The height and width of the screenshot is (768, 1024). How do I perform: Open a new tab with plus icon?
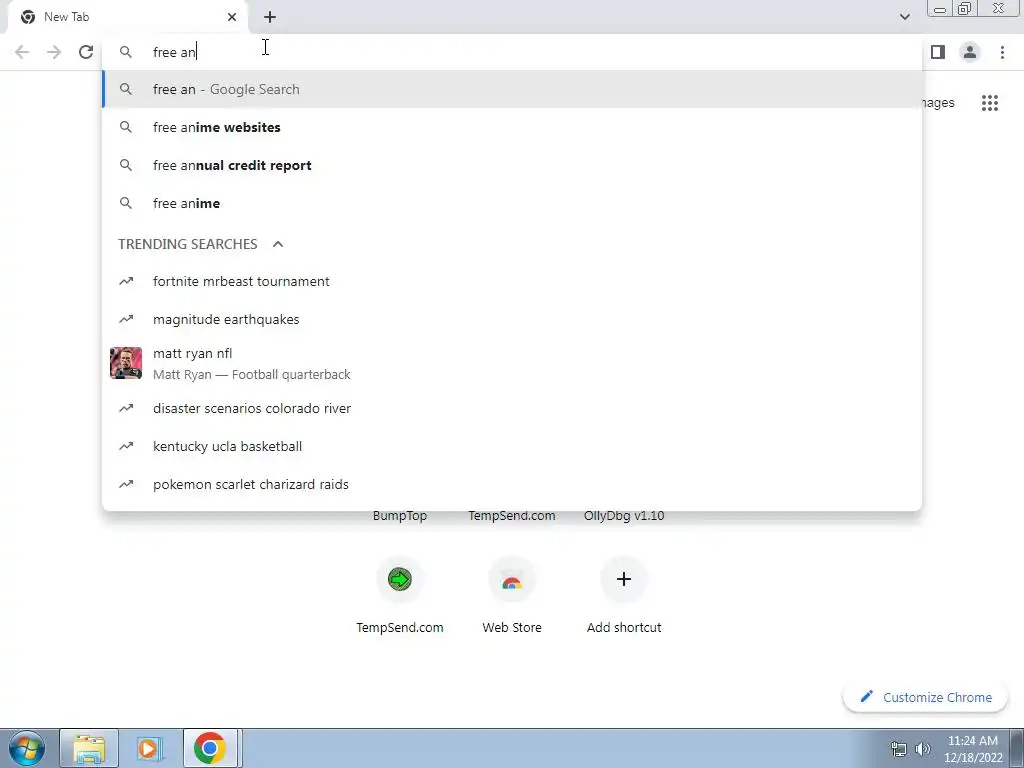[x=270, y=17]
